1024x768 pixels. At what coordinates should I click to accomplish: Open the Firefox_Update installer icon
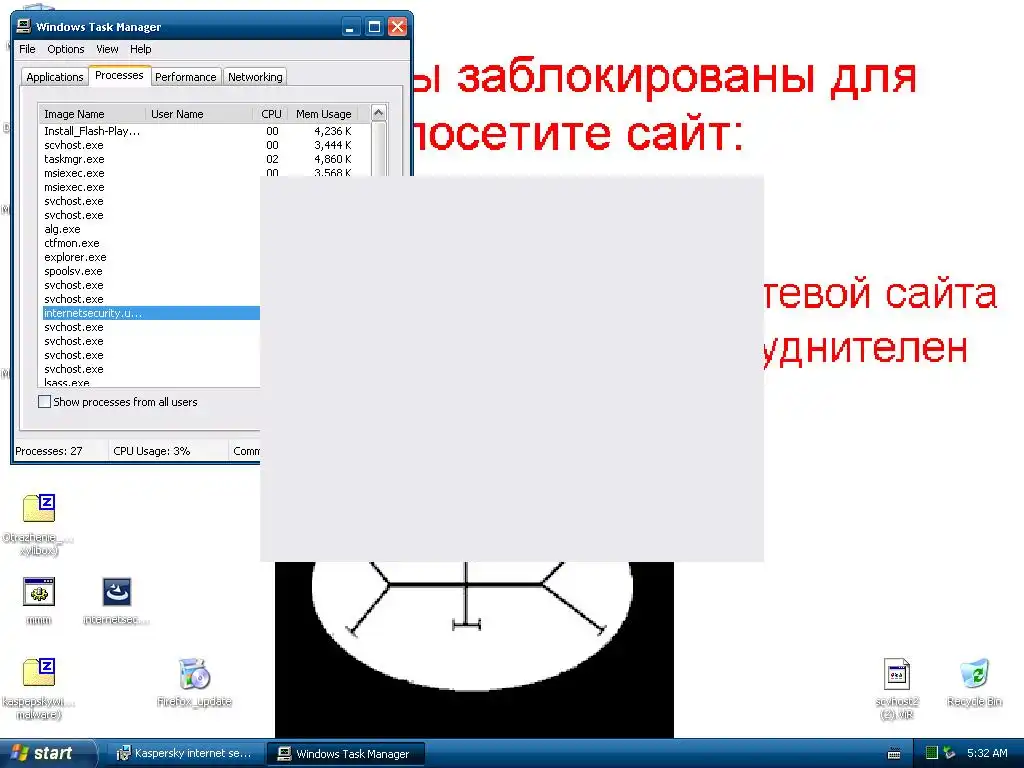[x=194, y=674]
